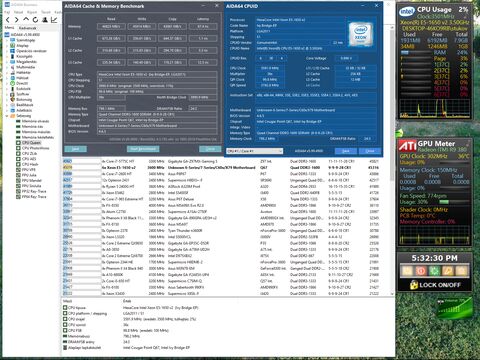
Task: Click the Memória olvasás memory chip icon
Action: click(18, 121)
